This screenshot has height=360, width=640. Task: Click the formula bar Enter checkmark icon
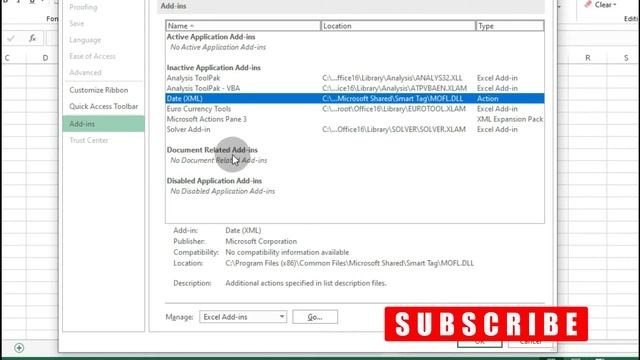pos(11,38)
